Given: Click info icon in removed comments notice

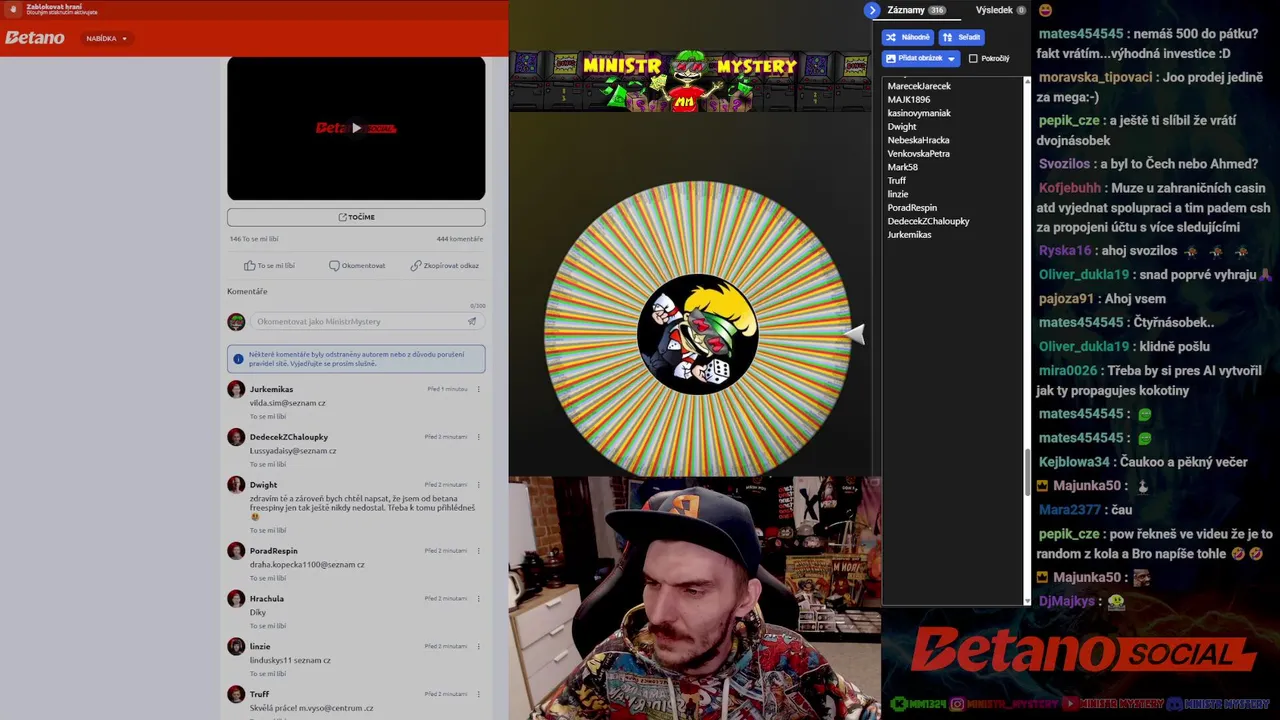Looking at the screenshot, I should point(238,359).
